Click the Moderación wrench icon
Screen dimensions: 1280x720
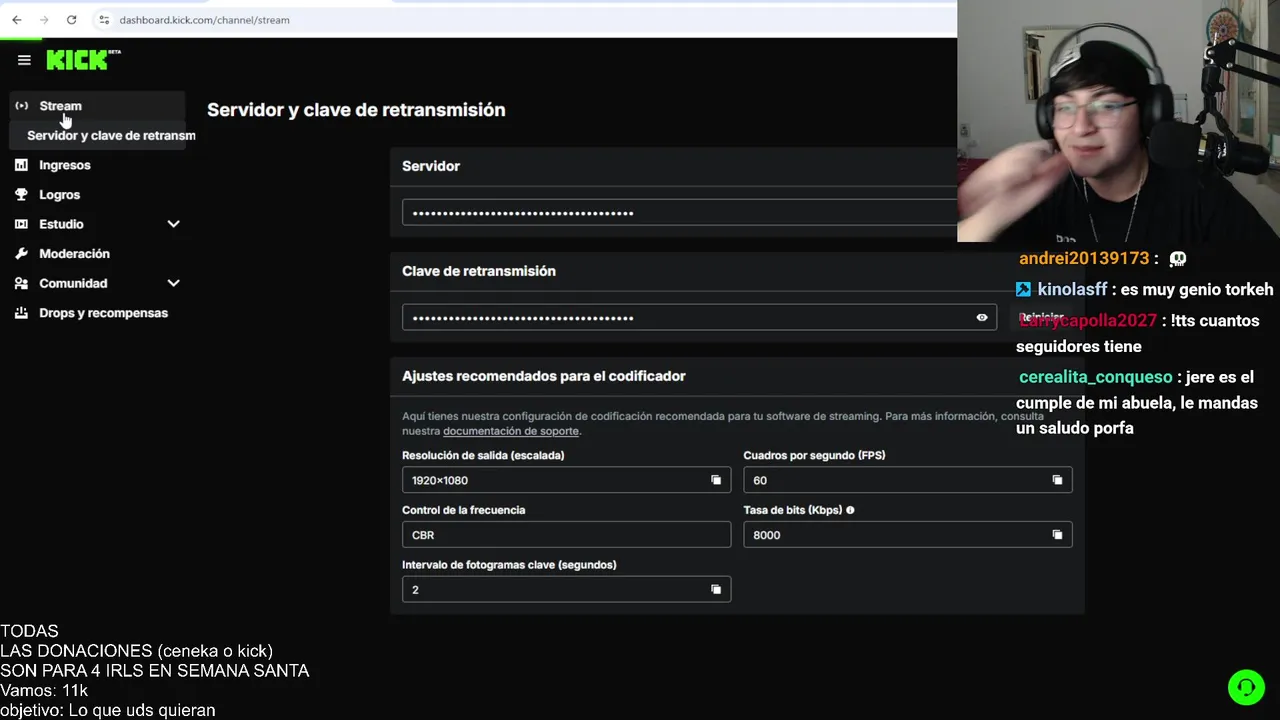(x=21, y=254)
